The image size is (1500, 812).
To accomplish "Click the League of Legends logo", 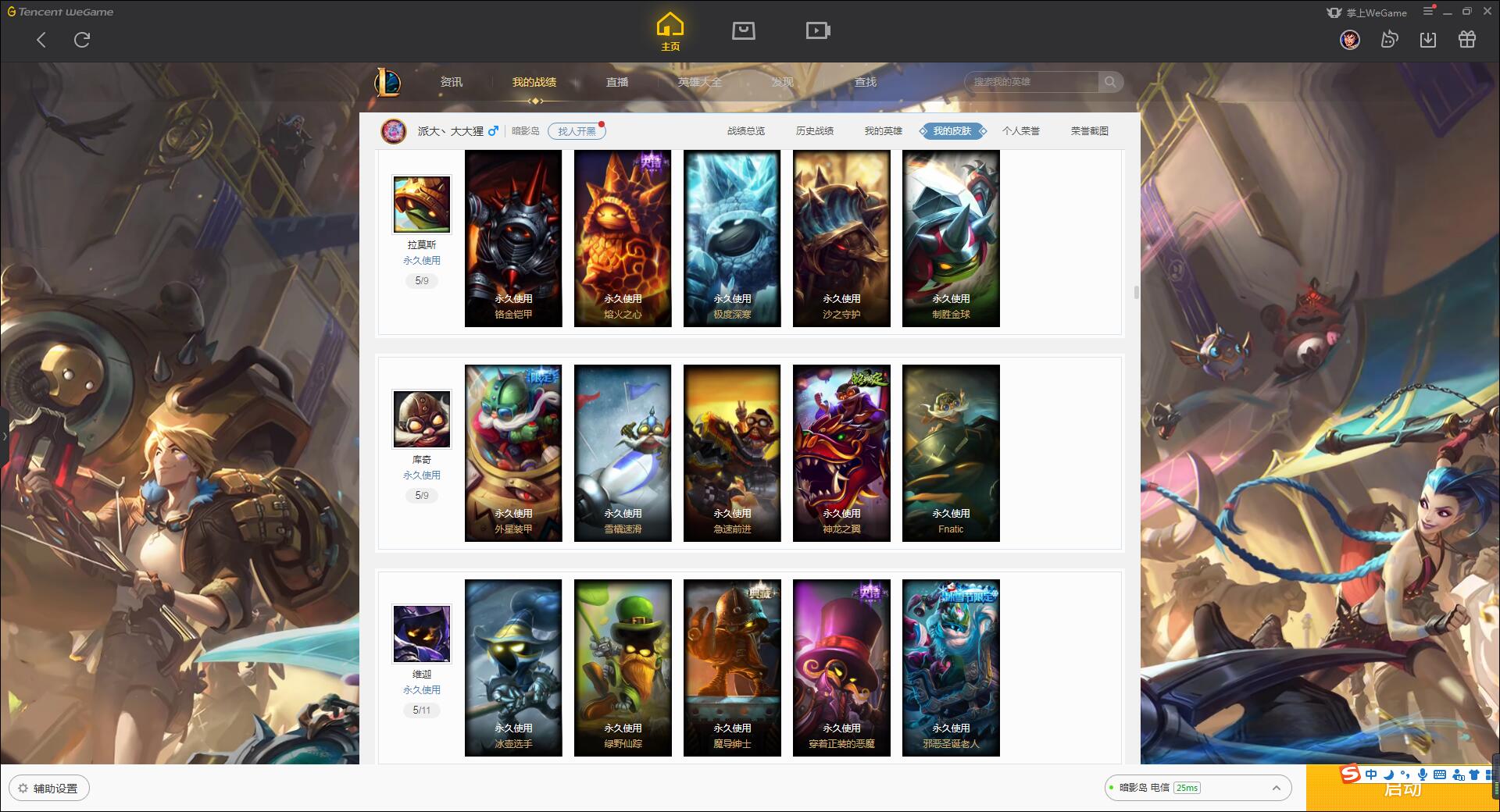I will (387, 82).
